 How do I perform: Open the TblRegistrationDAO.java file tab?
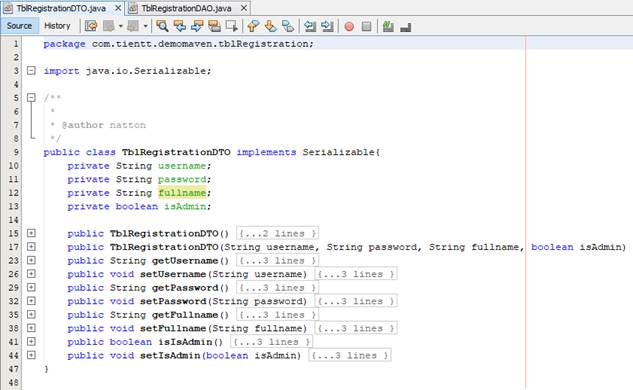(187, 8)
